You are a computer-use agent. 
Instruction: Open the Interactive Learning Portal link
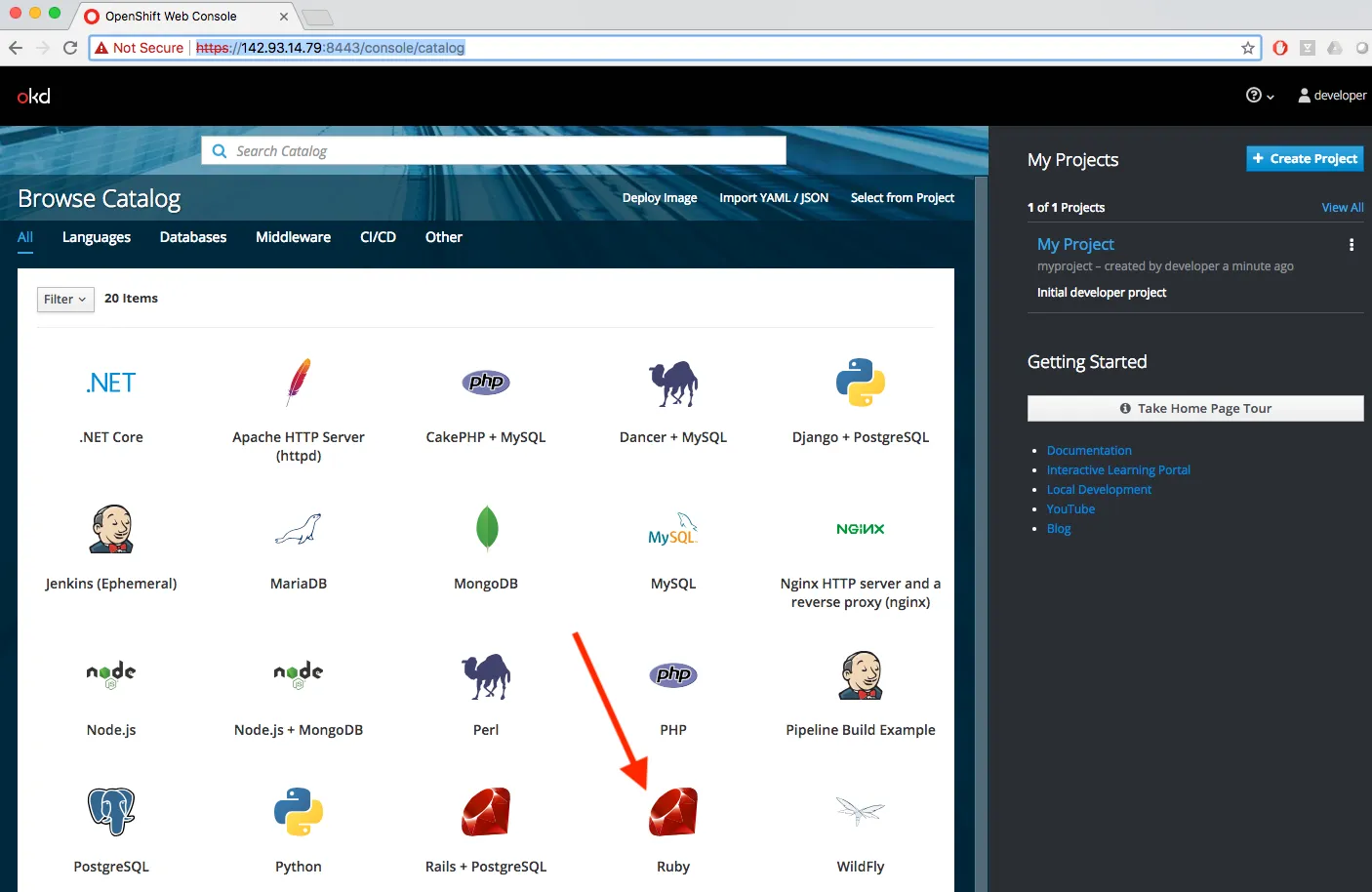click(x=1118, y=470)
